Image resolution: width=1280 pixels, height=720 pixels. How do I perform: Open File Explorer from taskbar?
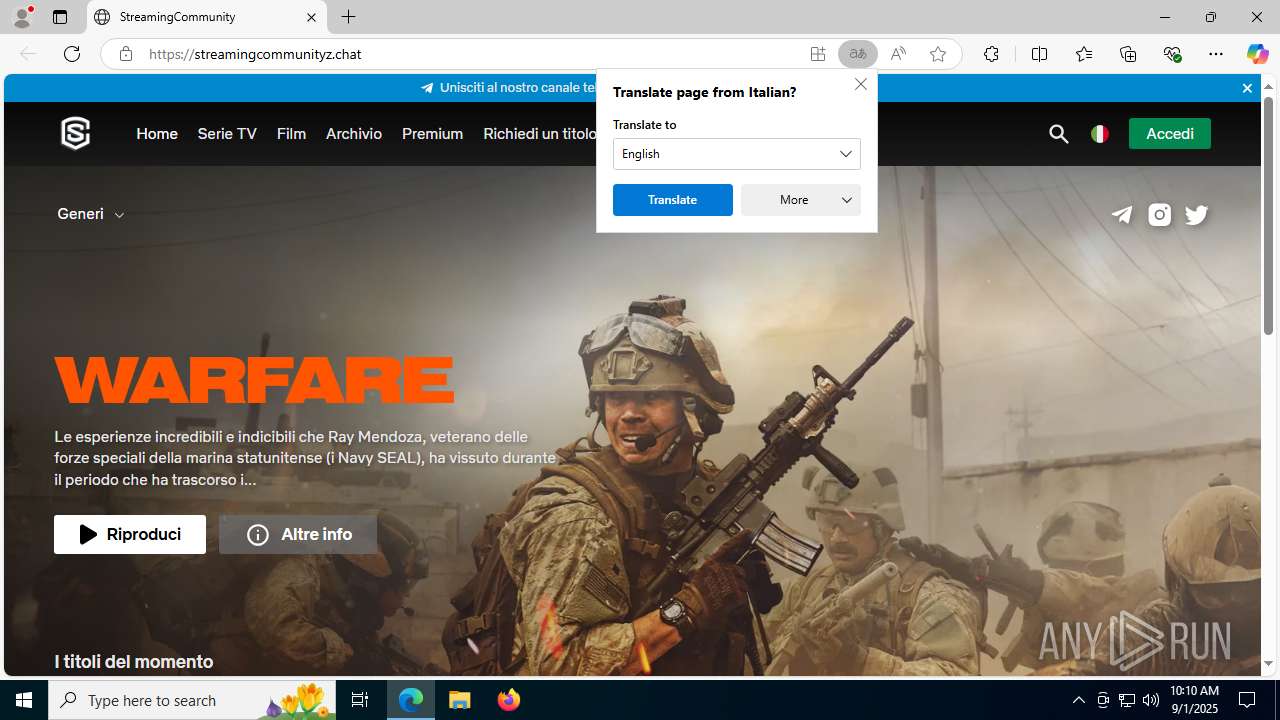460,700
